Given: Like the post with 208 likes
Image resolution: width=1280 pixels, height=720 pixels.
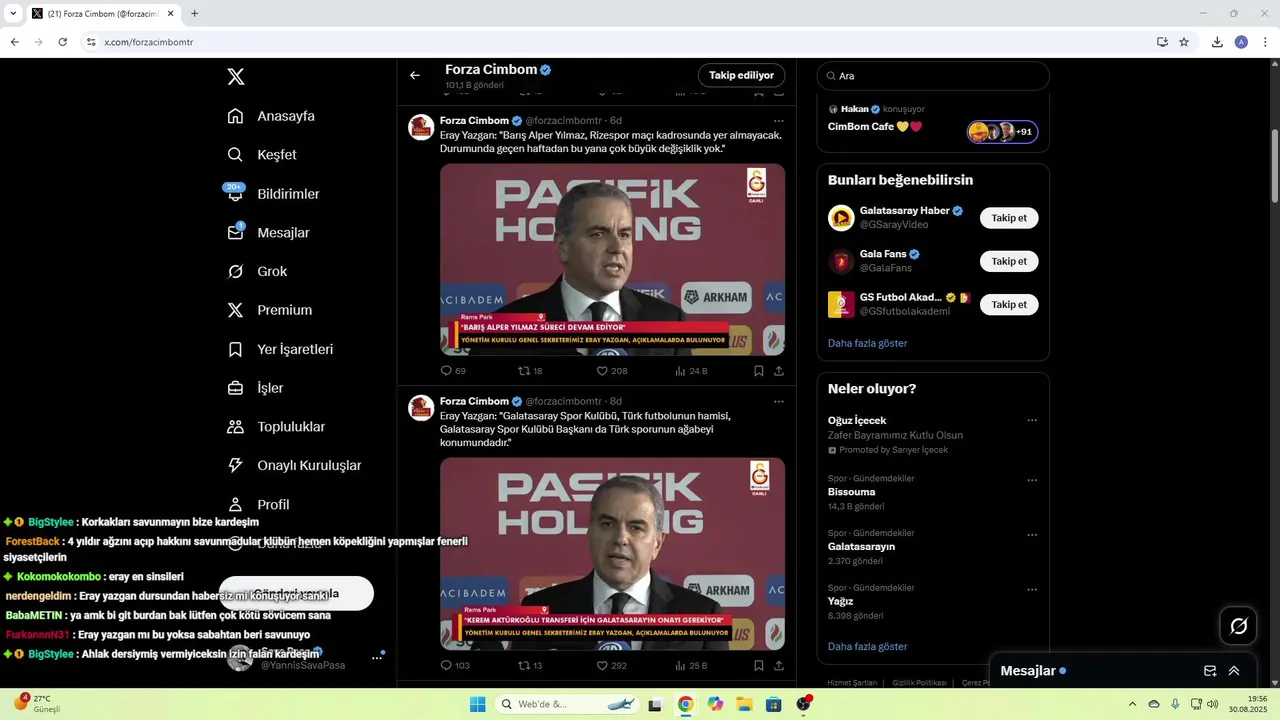Looking at the screenshot, I should coord(612,371).
